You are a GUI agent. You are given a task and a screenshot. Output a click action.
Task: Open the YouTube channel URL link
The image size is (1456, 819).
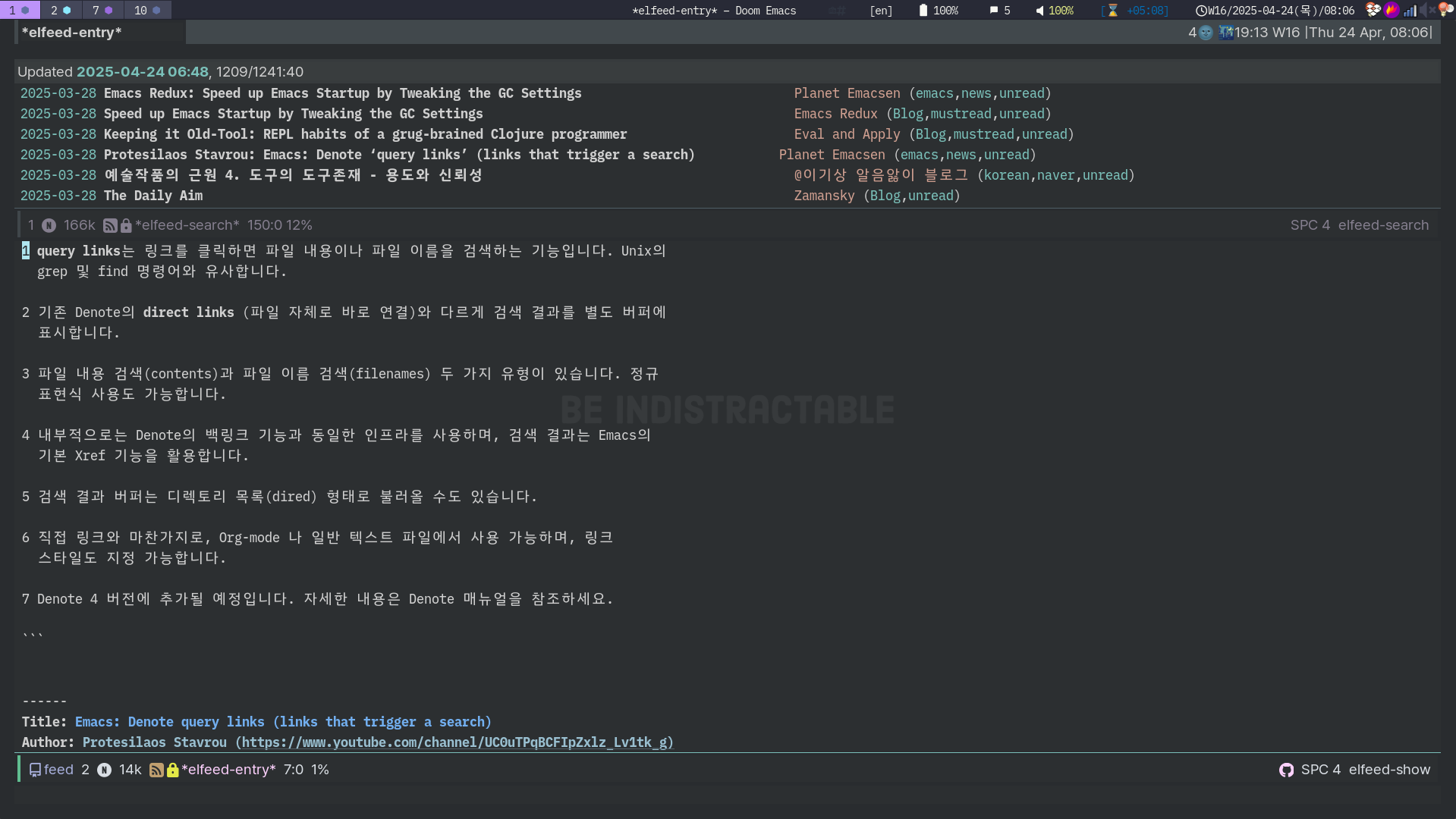[454, 742]
